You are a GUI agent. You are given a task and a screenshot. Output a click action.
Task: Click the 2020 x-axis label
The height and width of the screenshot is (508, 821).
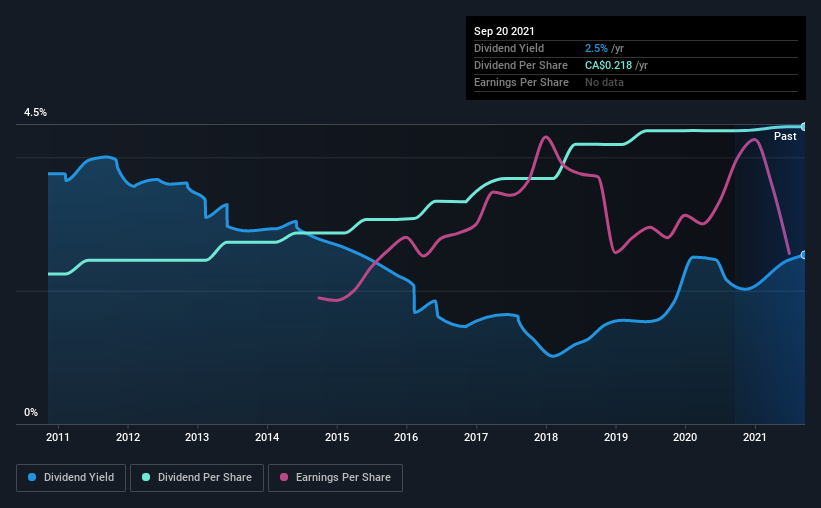pyautogui.click(x=685, y=437)
